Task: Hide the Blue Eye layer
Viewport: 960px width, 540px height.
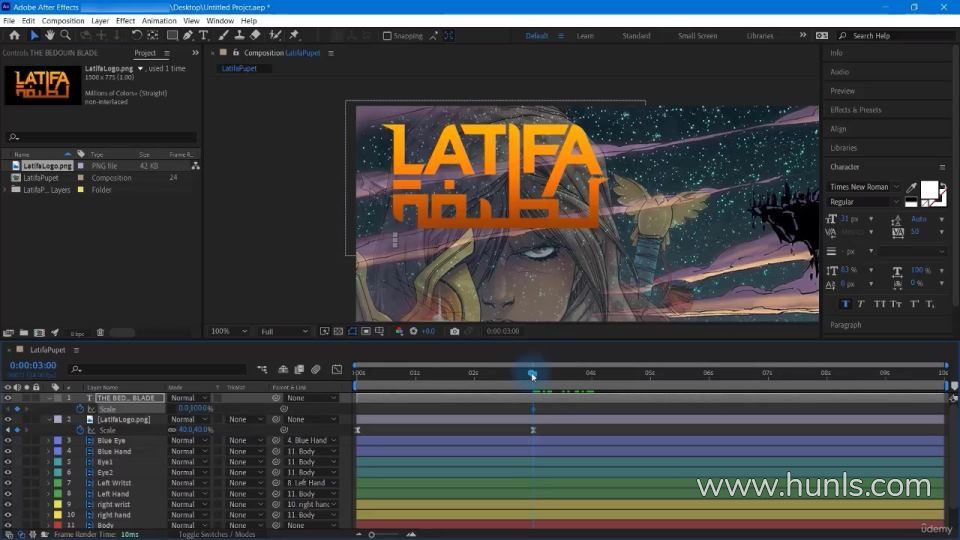Action: 8,441
